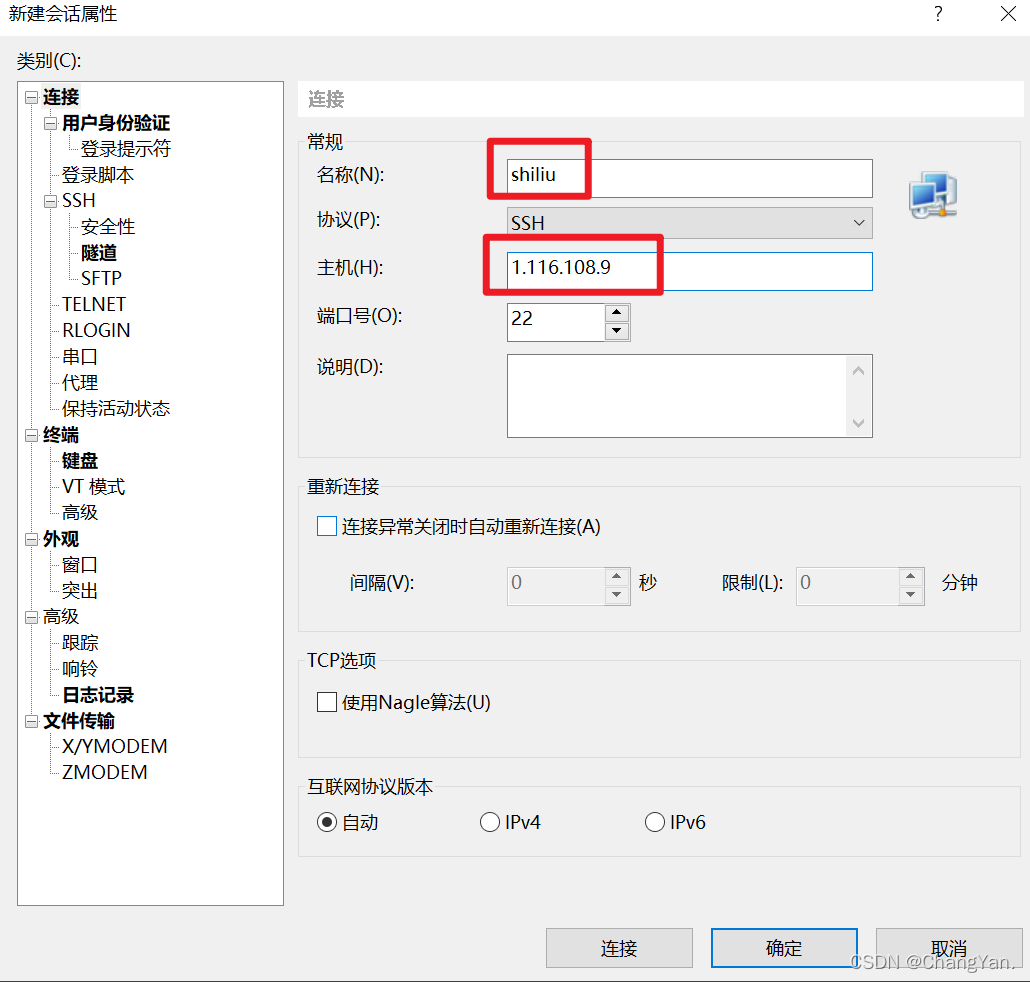
Task: Toggle the Nagle algorithm checkbox
Action: point(326,702)
